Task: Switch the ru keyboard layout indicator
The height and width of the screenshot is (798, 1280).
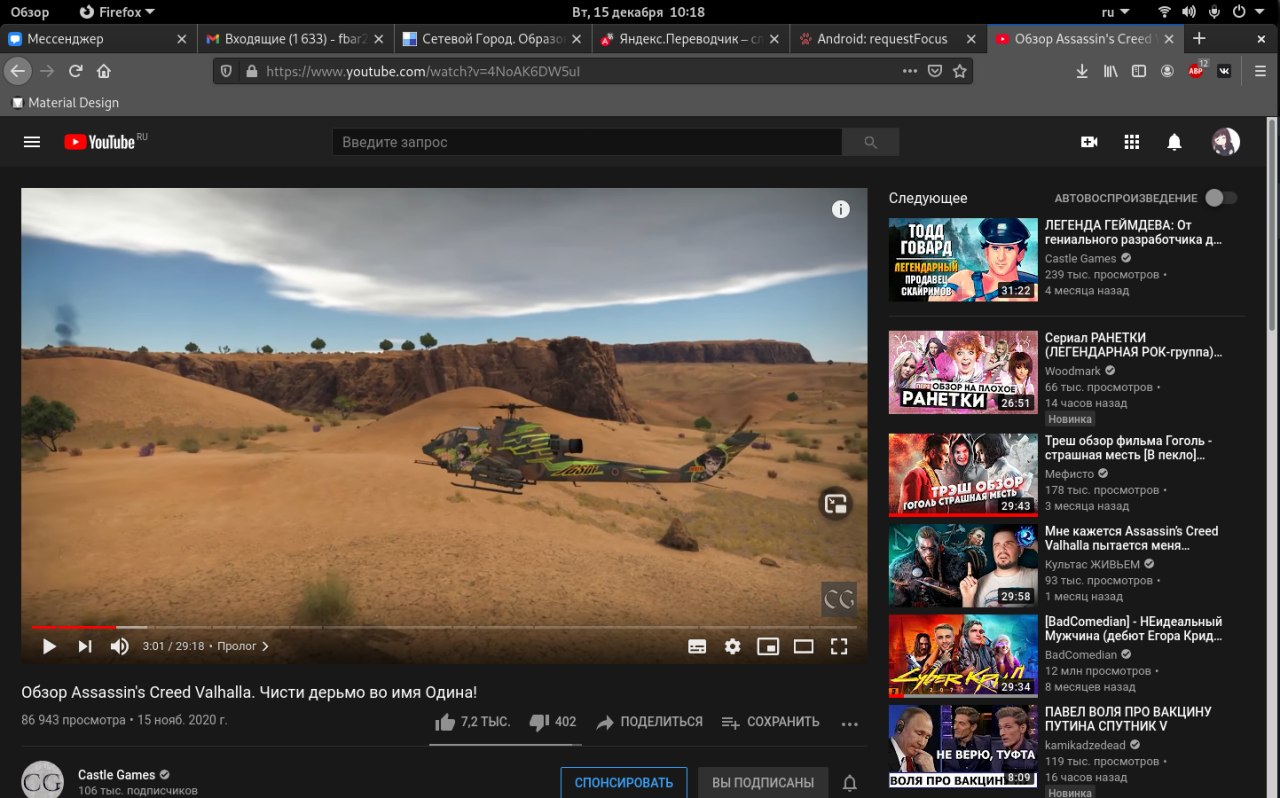Action: [1114, 12]
